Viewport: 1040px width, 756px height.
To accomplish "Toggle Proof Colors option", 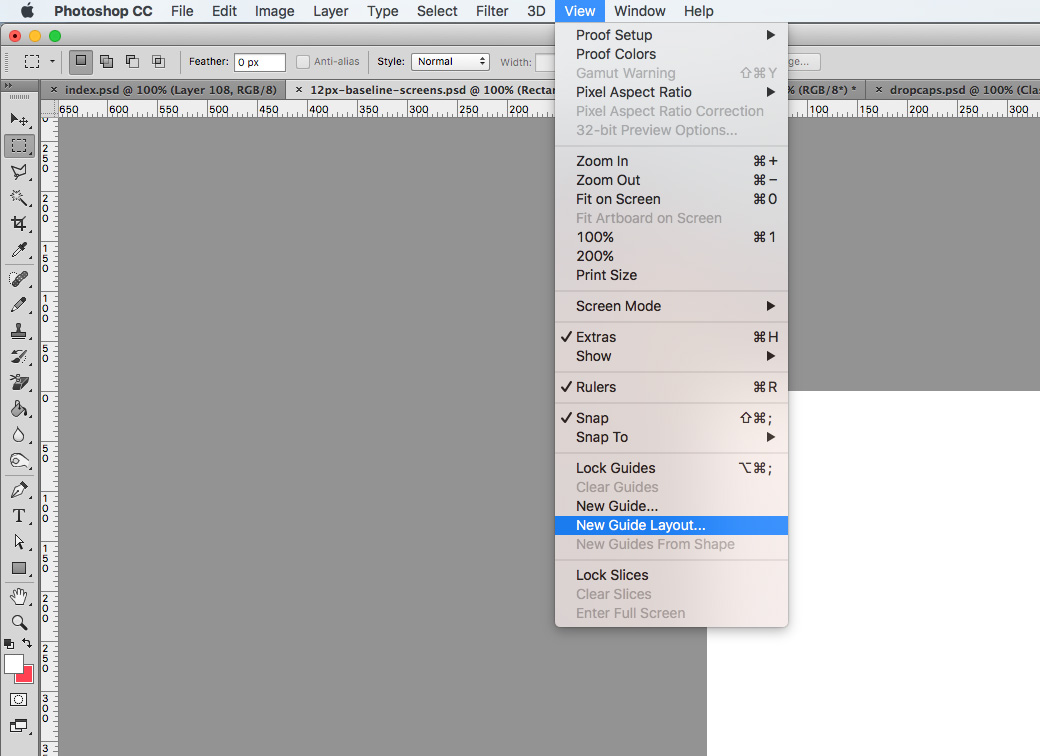I will point(671,54).
